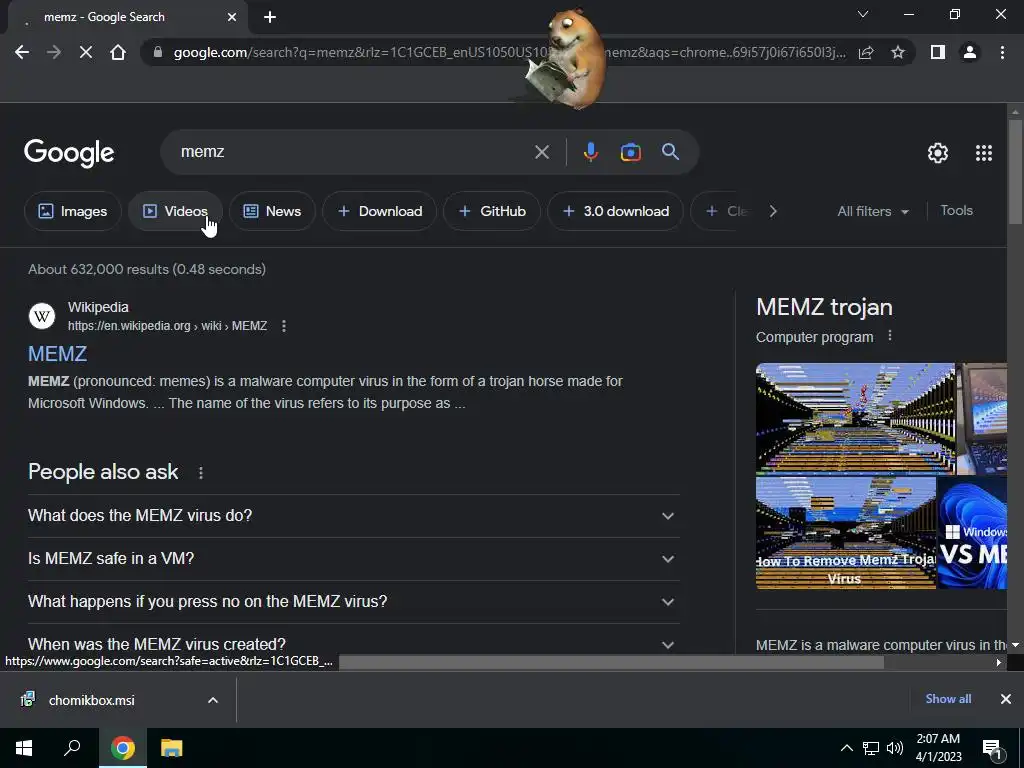Open chomikbox.msi download options chevron

[213, 700]
